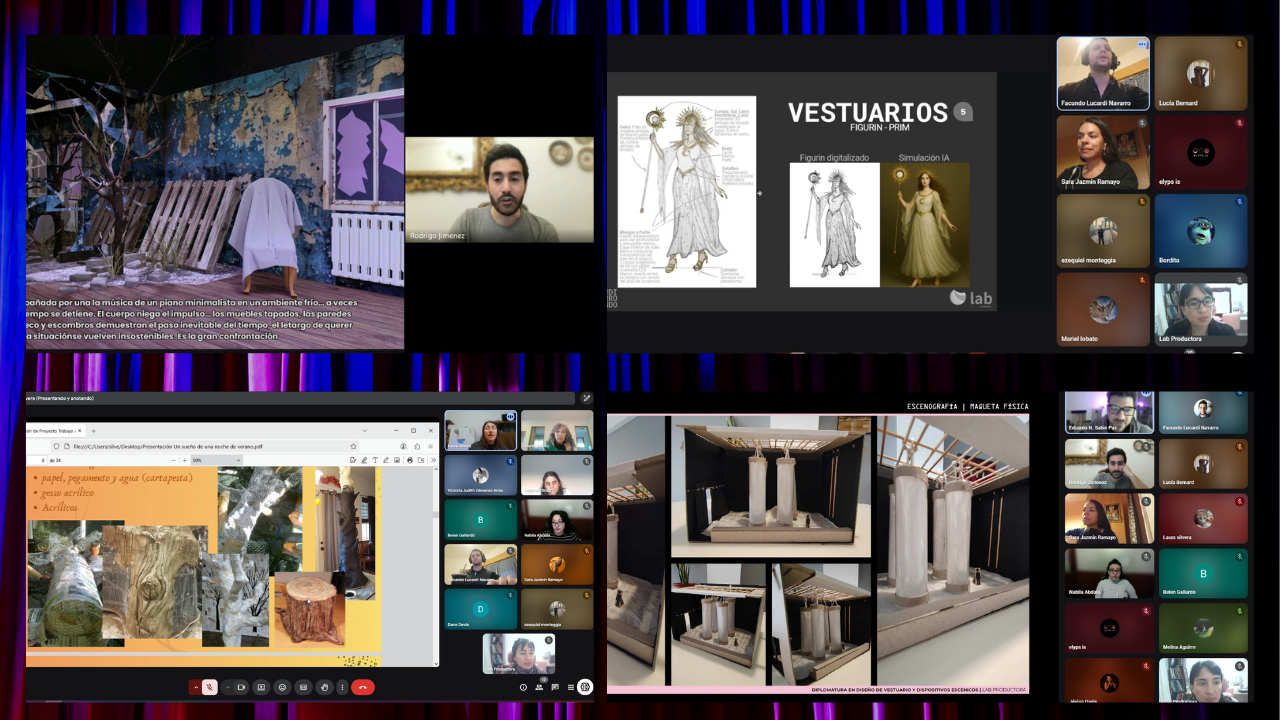Screen dimensions: 1280x720
Task: Open meeting details info icon
Action: [523, 687]
